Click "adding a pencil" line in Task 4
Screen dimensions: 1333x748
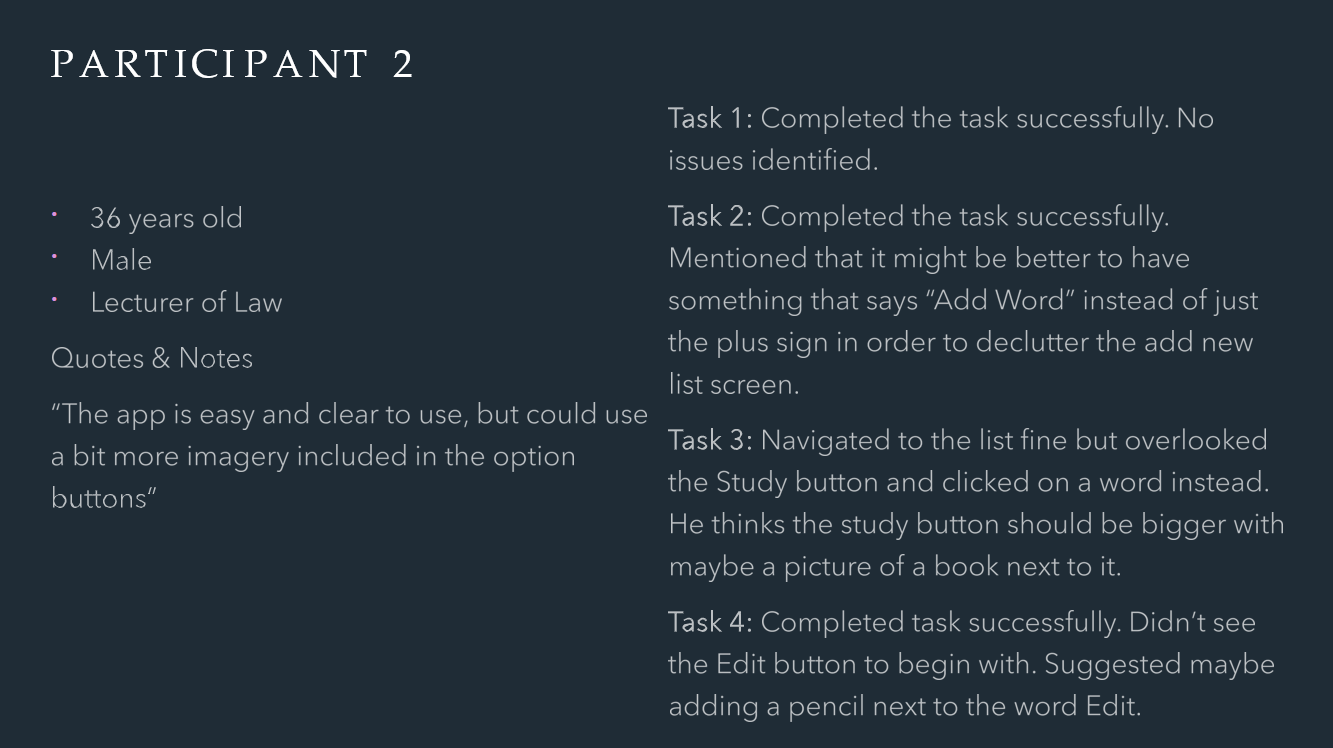[x=904, y=706]
